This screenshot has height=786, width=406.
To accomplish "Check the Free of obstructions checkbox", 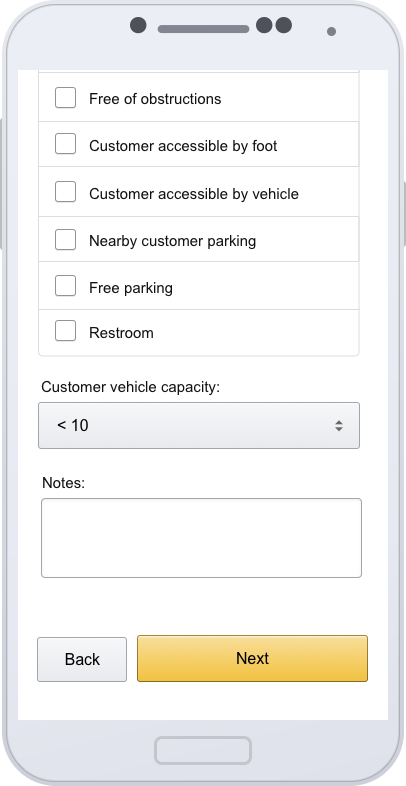I will (x=65, y=97).
